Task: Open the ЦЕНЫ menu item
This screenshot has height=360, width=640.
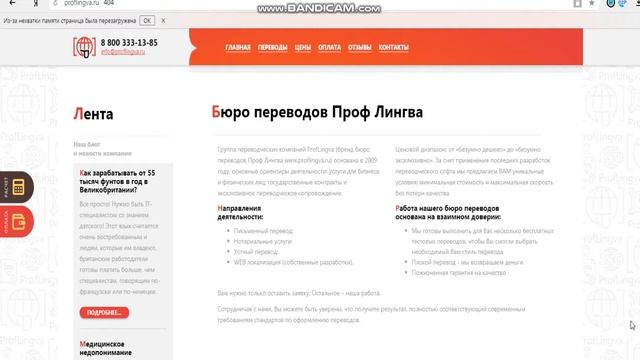Action: click(303, 47)
